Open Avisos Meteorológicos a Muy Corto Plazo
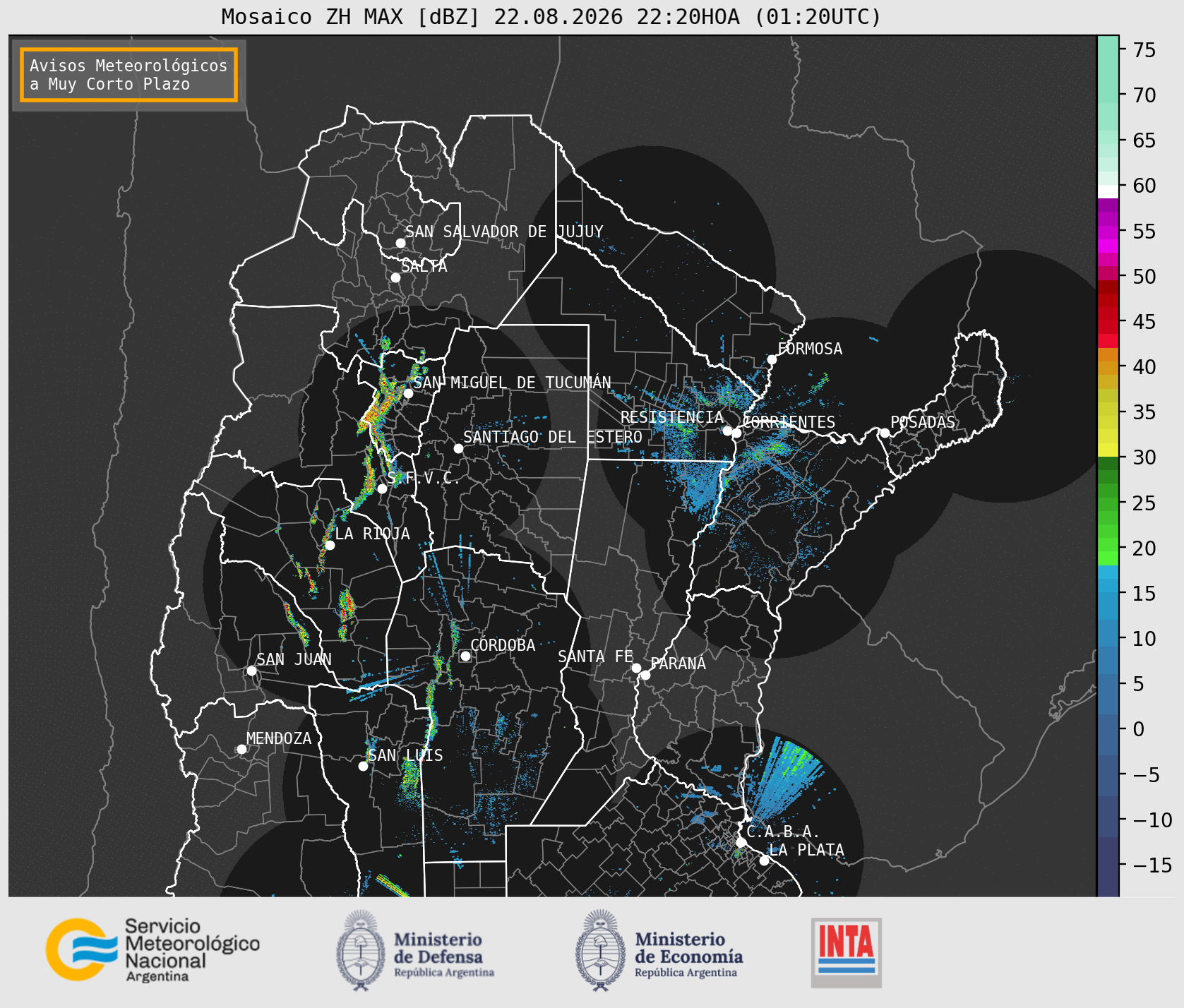This screenshot has height=1008, width=1184. (x=128, y=75)
